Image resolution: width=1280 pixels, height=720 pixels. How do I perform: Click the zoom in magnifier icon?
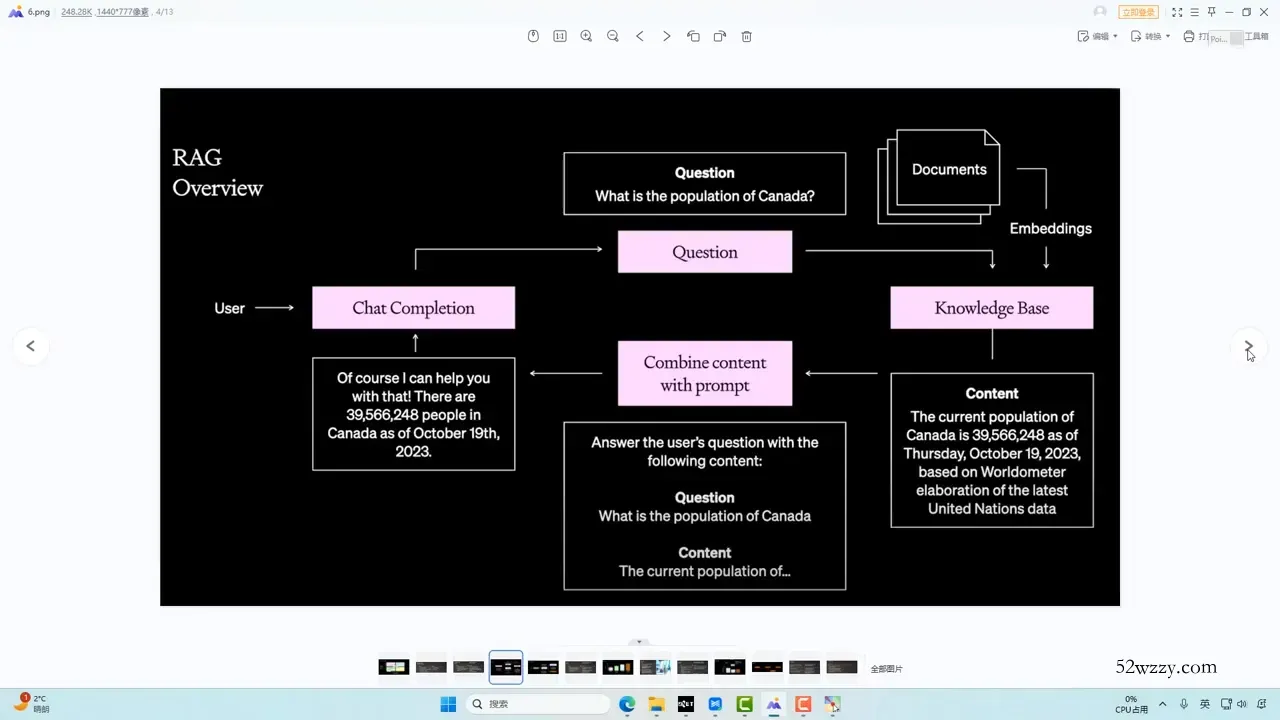coord(586,36)
